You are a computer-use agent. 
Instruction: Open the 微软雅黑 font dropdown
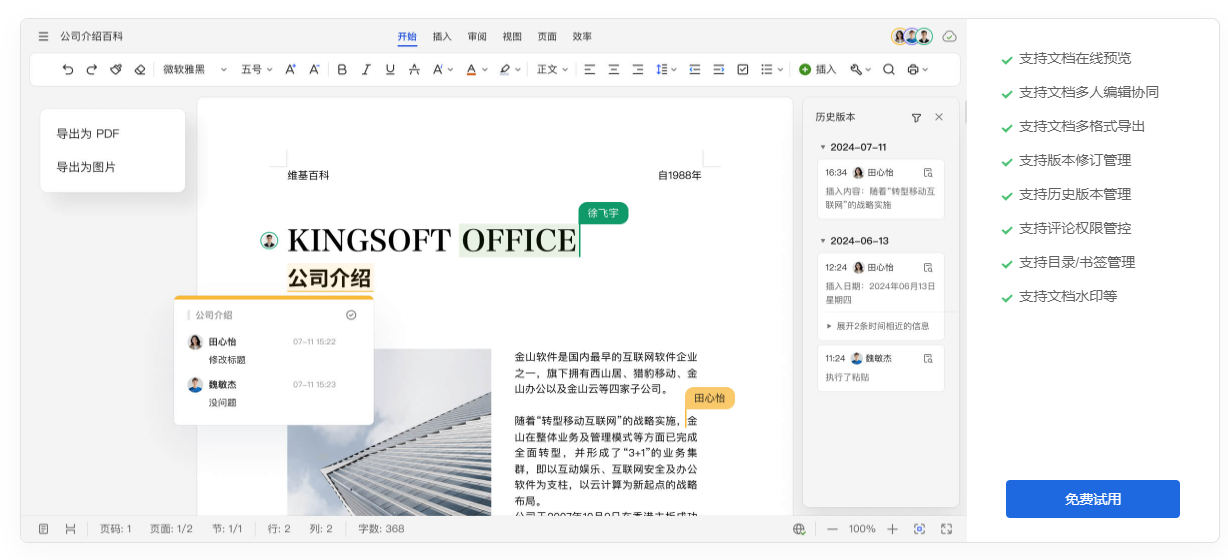pyautogui.click(x=189, y=70)
